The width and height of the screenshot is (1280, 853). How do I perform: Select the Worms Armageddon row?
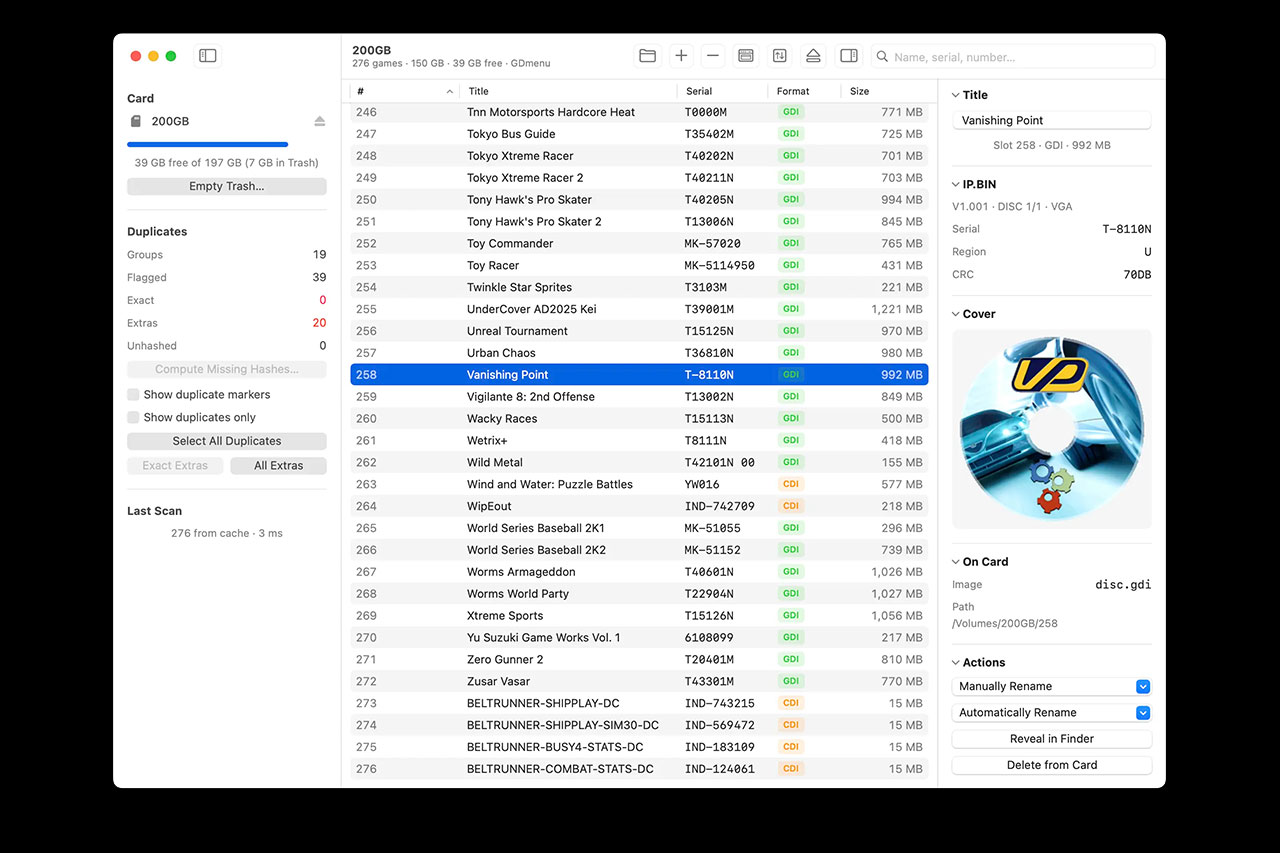tap(639, 572)
